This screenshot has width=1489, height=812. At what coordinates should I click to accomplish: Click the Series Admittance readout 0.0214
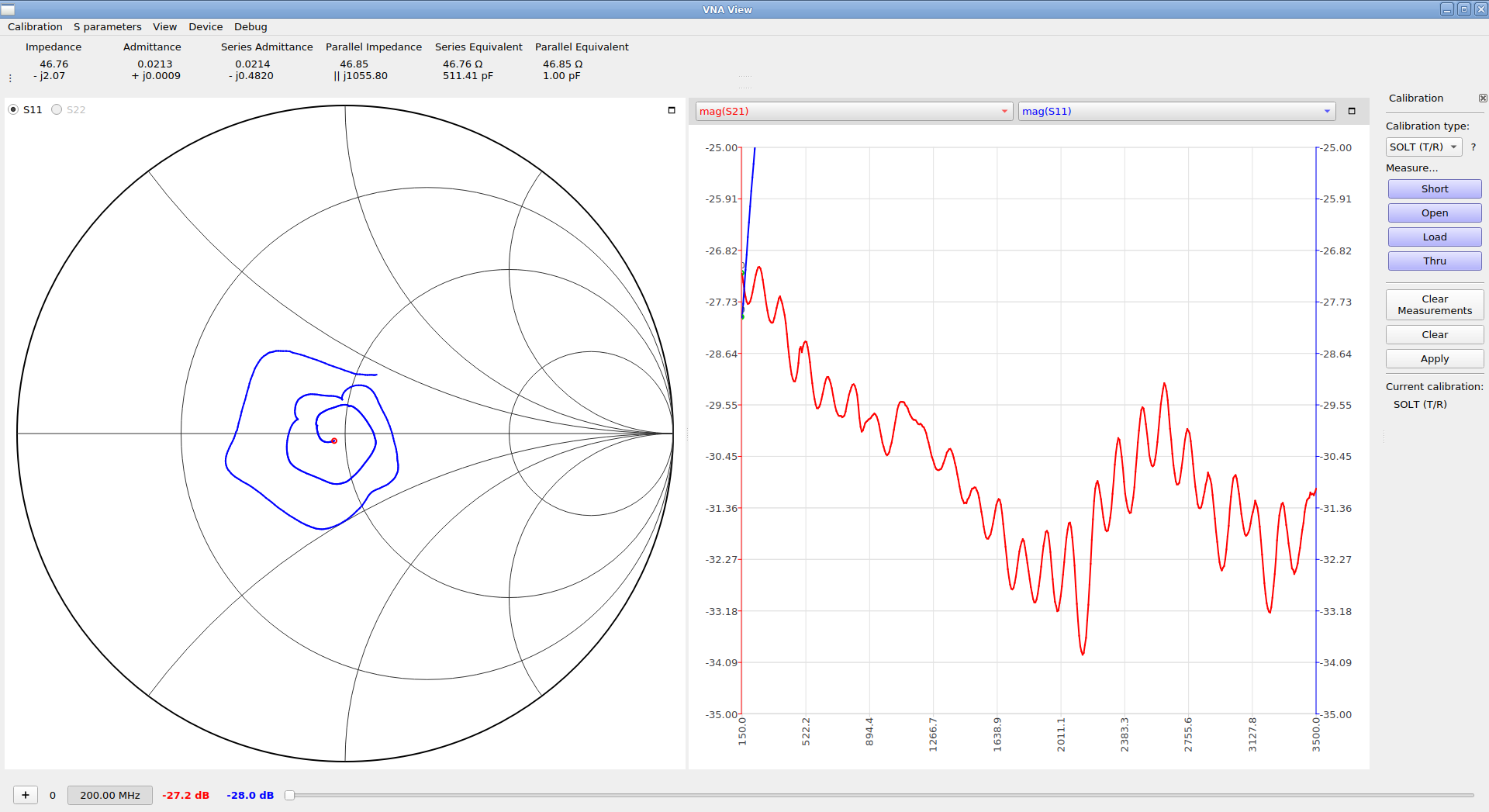click(253, 64)
